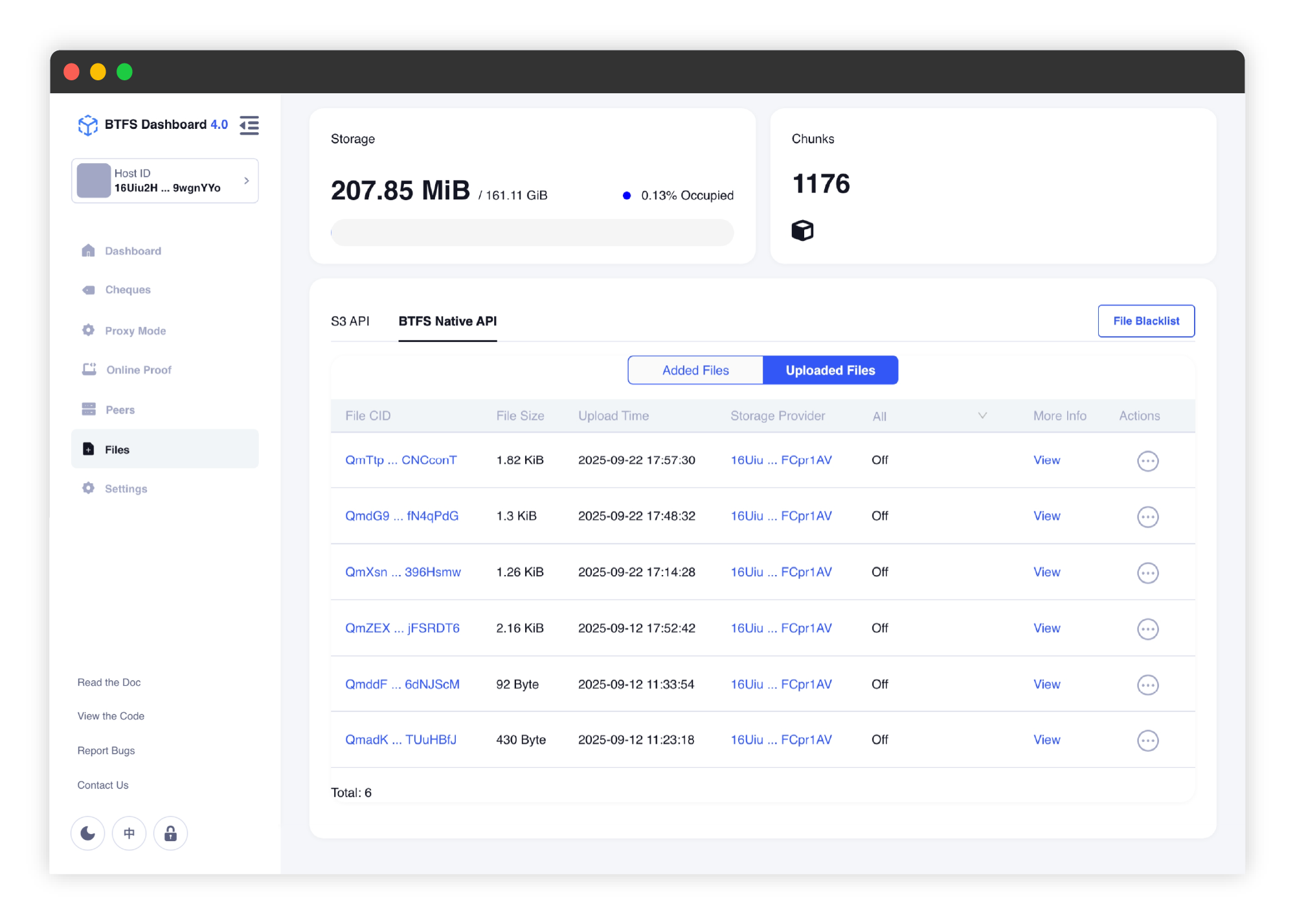Viewport: 1295px width, 924px height.
Task: Select the BTFS Native API tab
Action: click(447, 321)
